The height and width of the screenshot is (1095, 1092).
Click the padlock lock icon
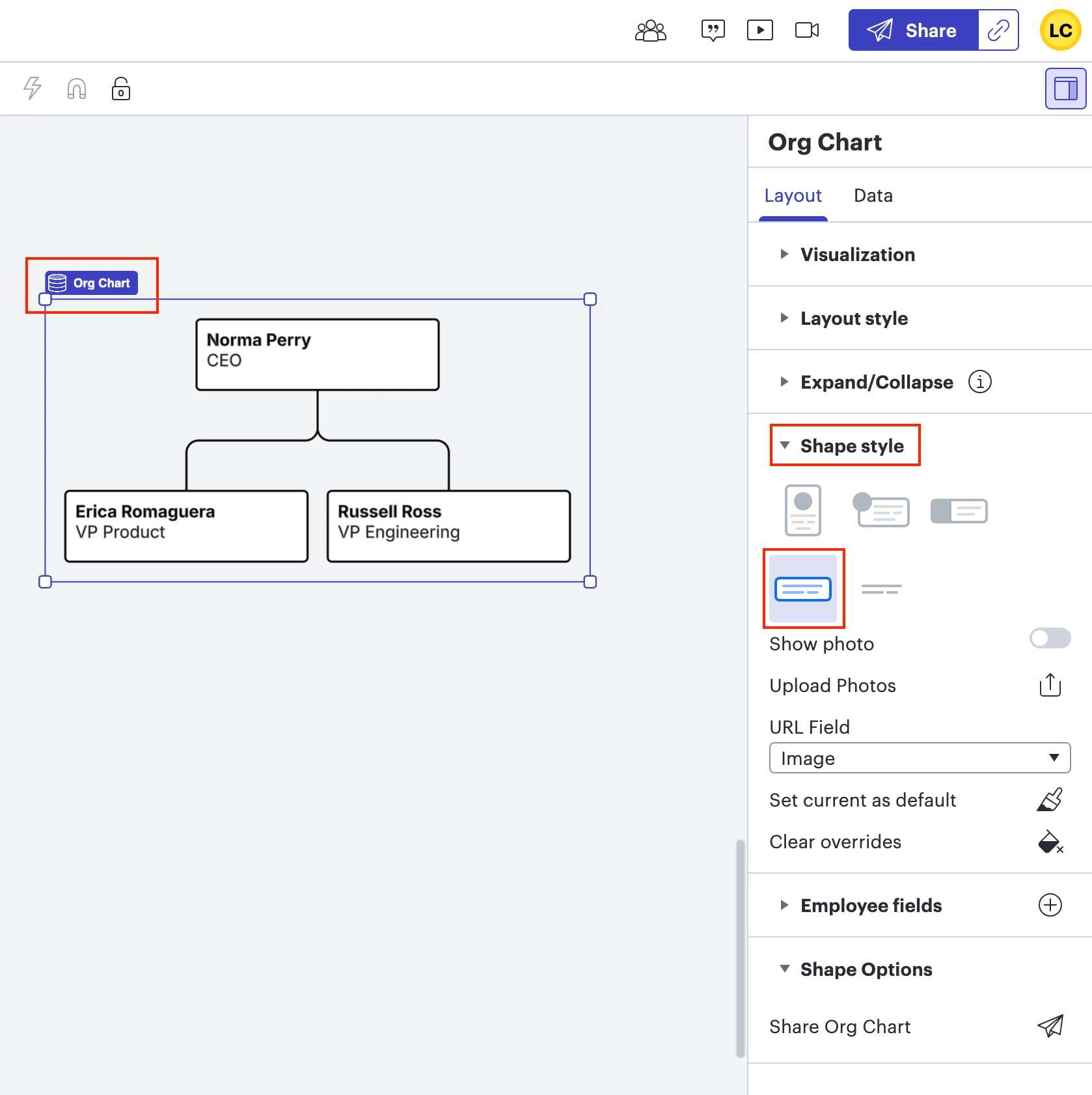click(121, 89)
